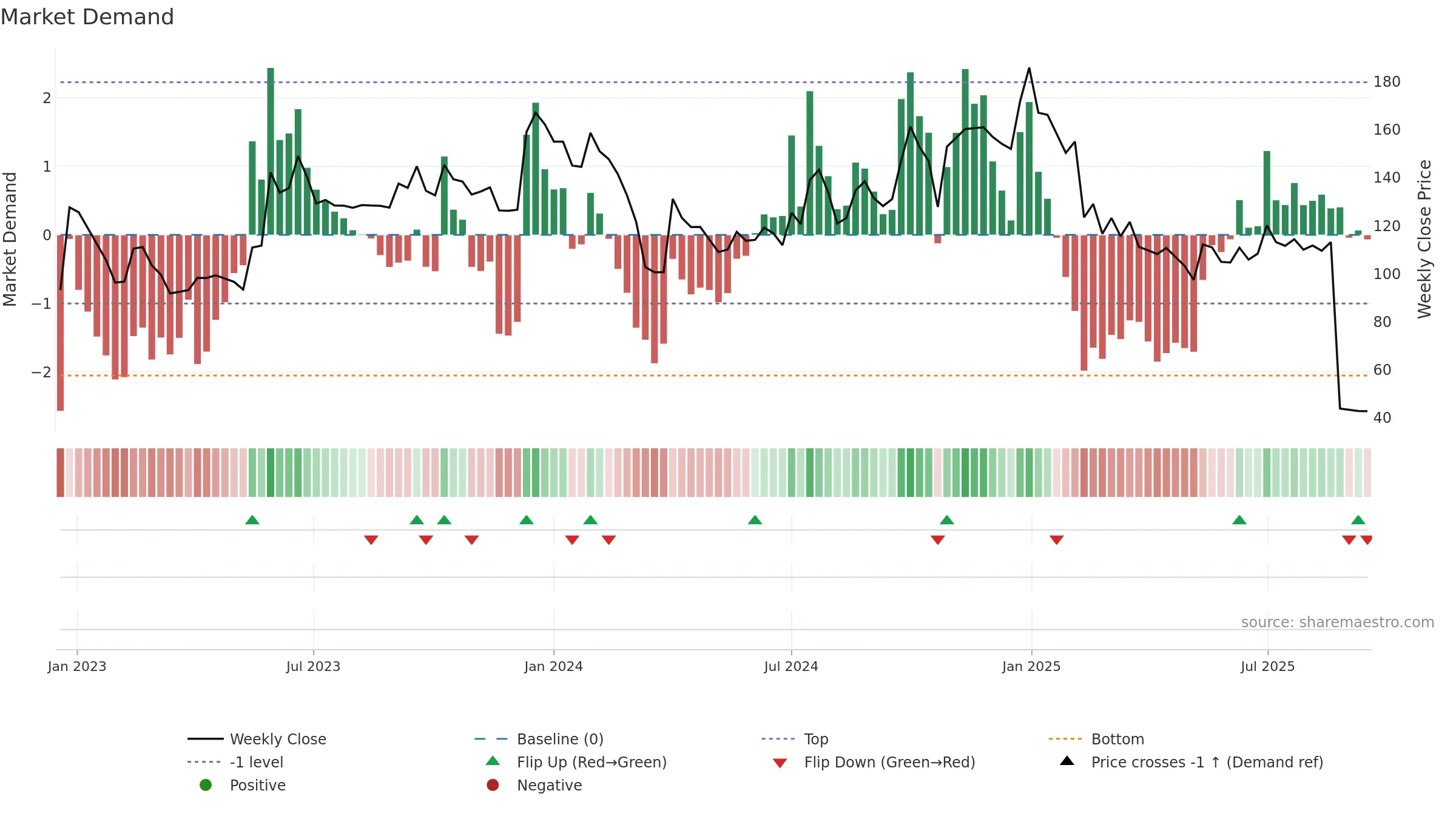Click the Weekly Close Price right axis label

click(1424, 239)
